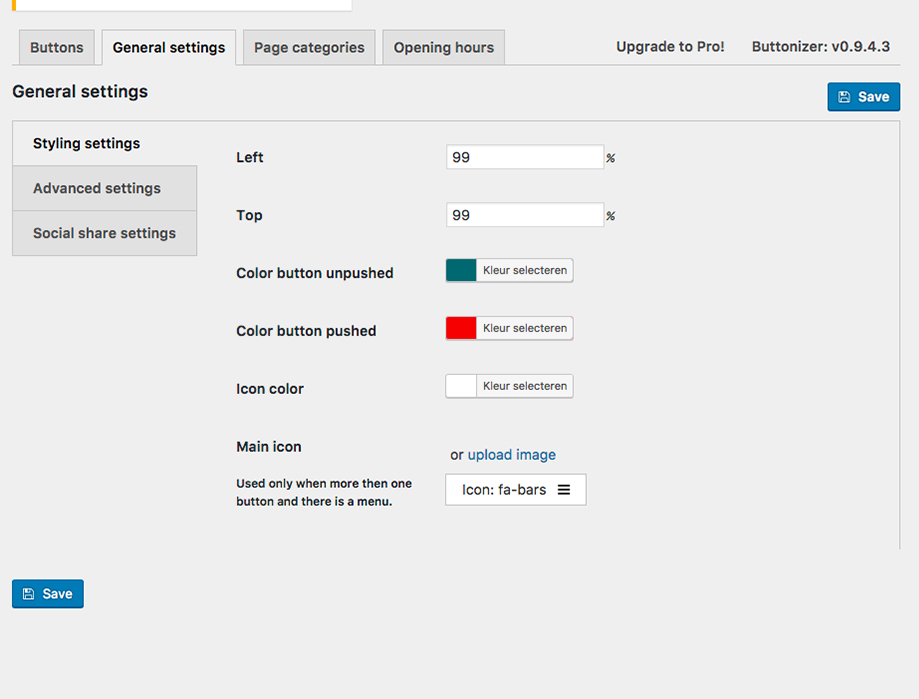Click the floppy disk icon in bottom Save button
The width and height of the screenshot is (919, 699).
(x=28, y=594)
